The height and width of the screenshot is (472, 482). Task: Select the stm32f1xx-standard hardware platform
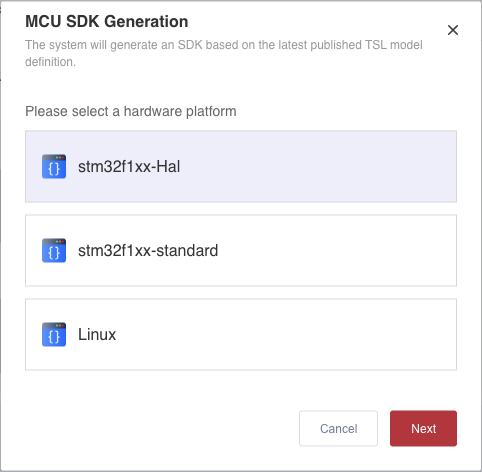[241, 250]
